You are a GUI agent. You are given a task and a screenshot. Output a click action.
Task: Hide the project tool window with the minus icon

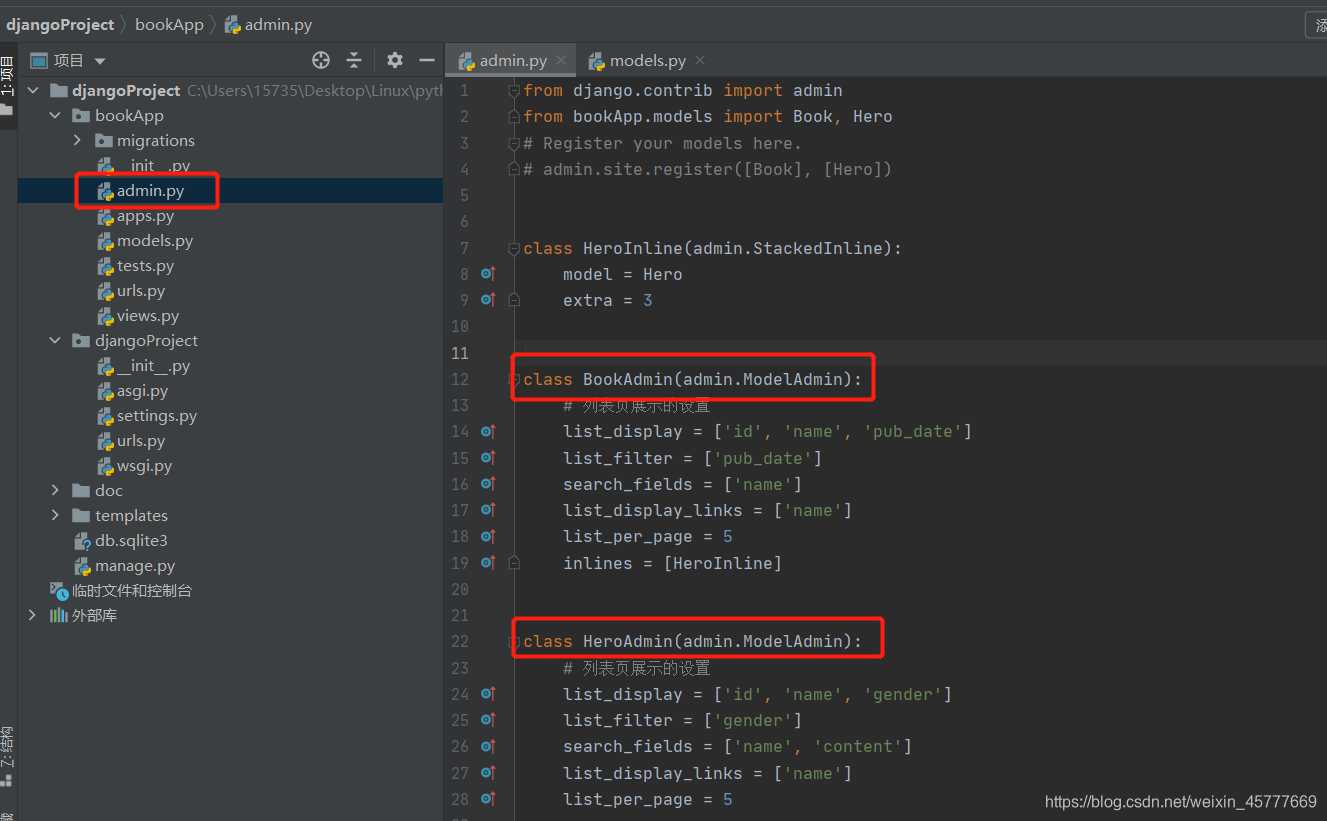(x=427, y=60)
